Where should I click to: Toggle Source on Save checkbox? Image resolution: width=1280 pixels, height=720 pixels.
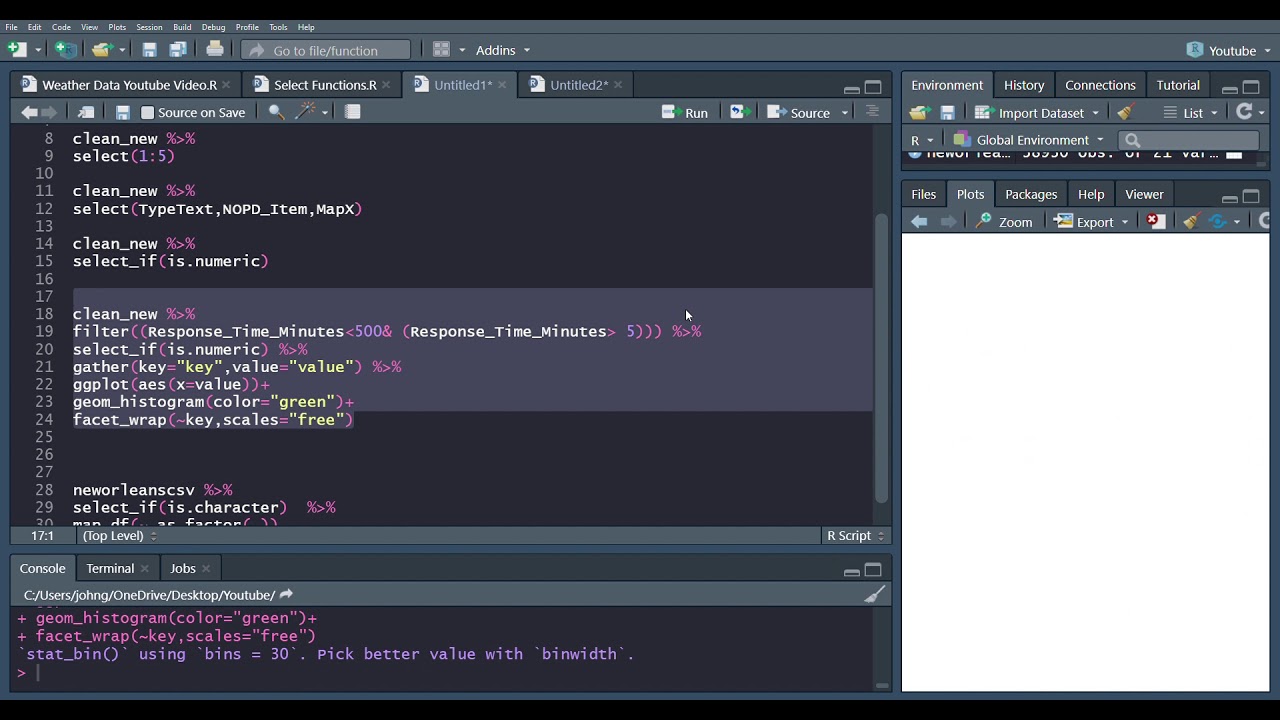pos(148,113)
